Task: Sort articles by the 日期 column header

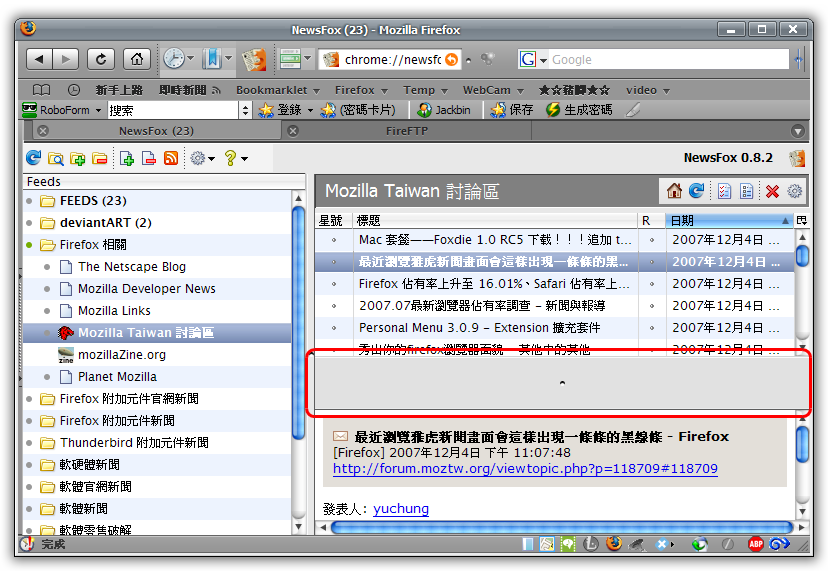Action: click(x=730, y=220)
